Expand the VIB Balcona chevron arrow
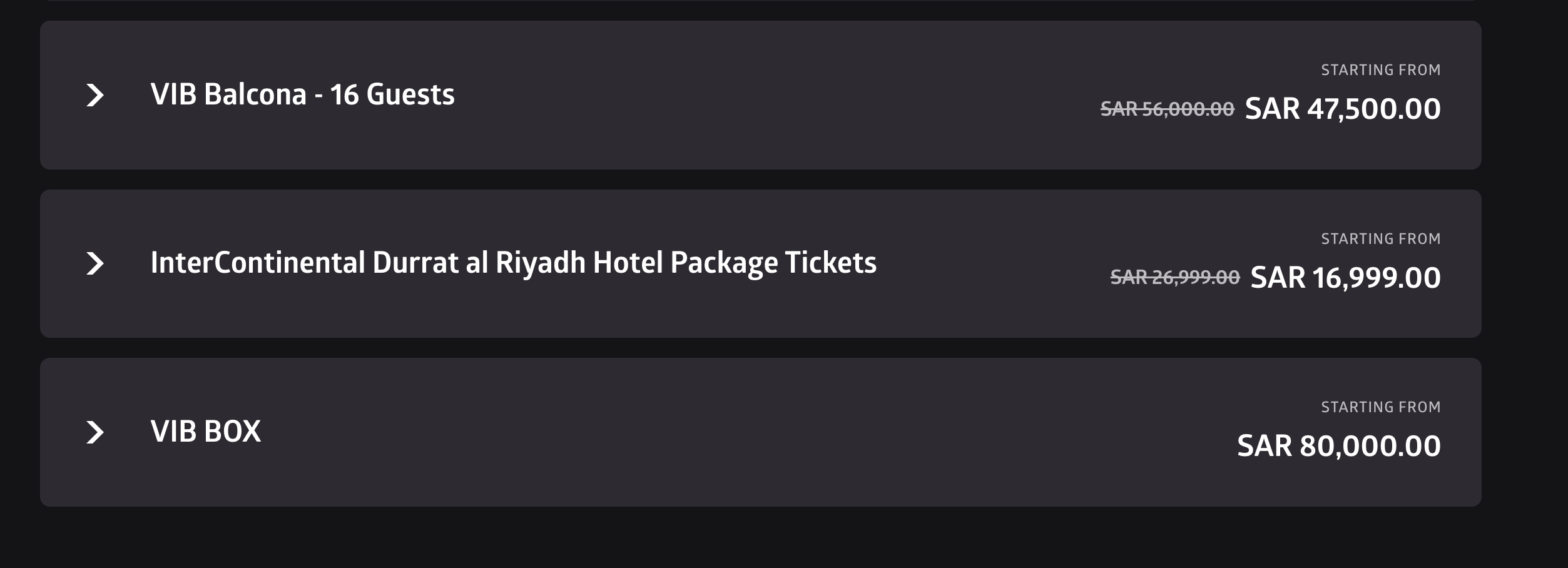The width and height of the screenshot is (1568, 568). [95, 95]
